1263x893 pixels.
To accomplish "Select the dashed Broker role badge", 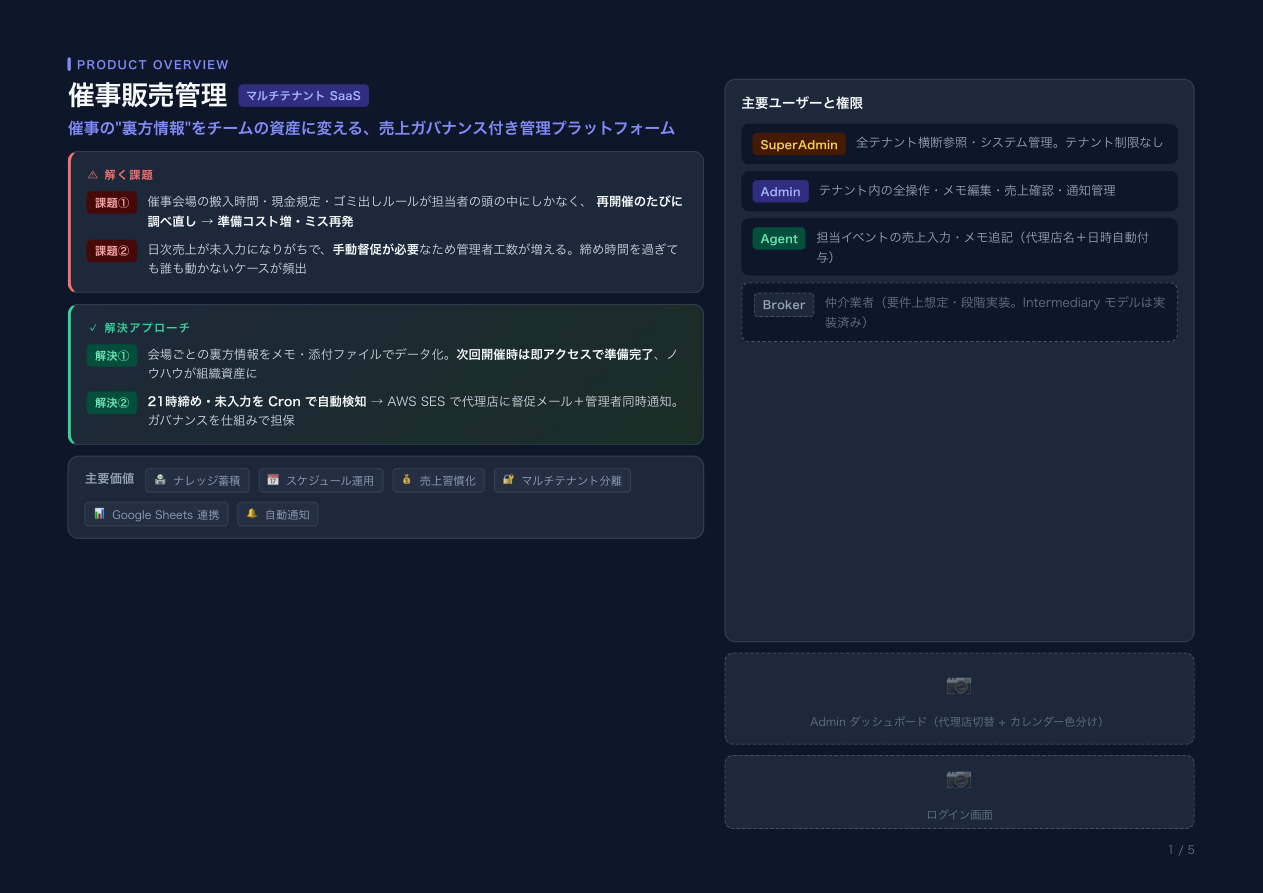I will [783, 305].
